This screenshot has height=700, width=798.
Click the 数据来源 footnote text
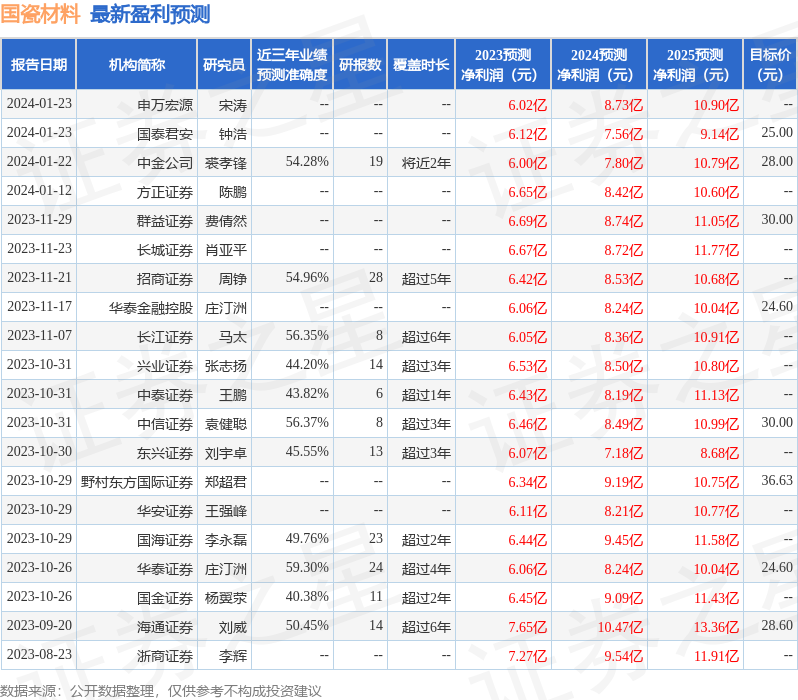coord(161,691)
